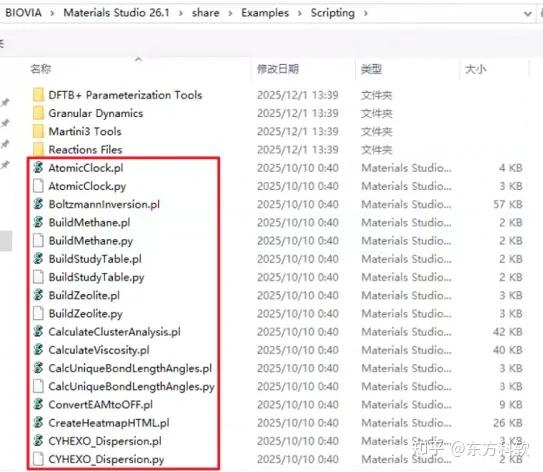The image size is (543, 472).
Task: Click the BuildZeolite.pl script icon
Action: (38, 295)
